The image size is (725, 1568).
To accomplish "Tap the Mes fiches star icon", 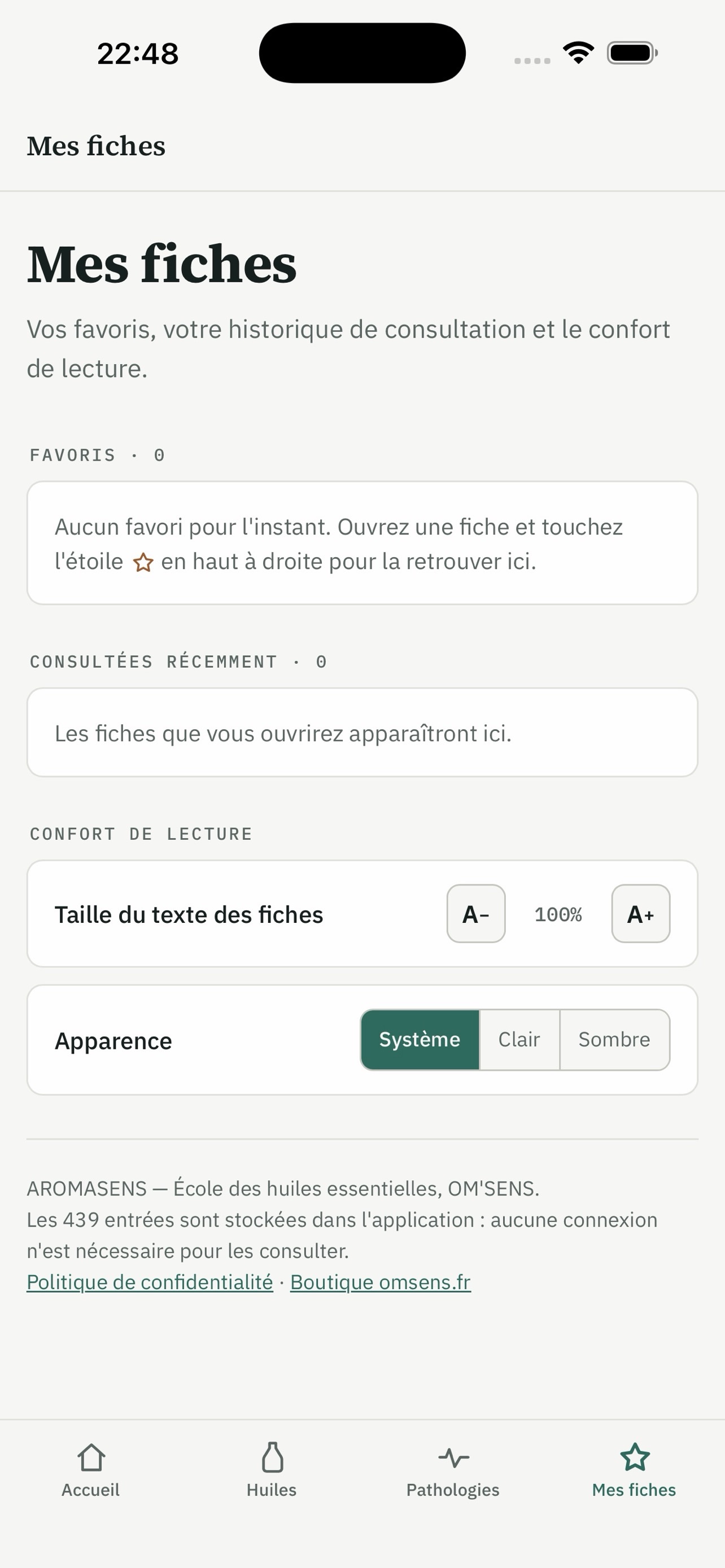I will 634,1457.
